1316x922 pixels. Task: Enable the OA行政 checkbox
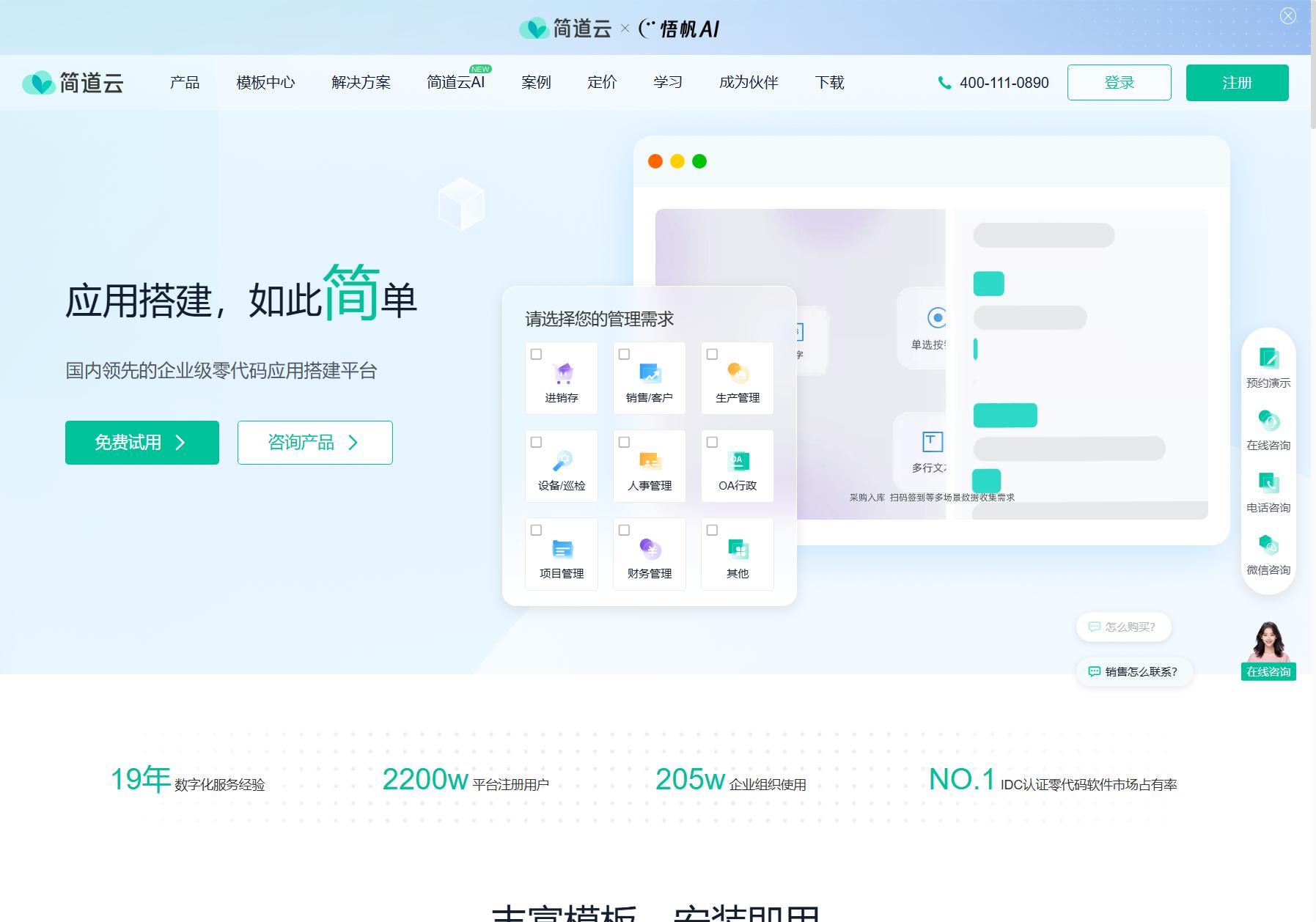(712, 442)
